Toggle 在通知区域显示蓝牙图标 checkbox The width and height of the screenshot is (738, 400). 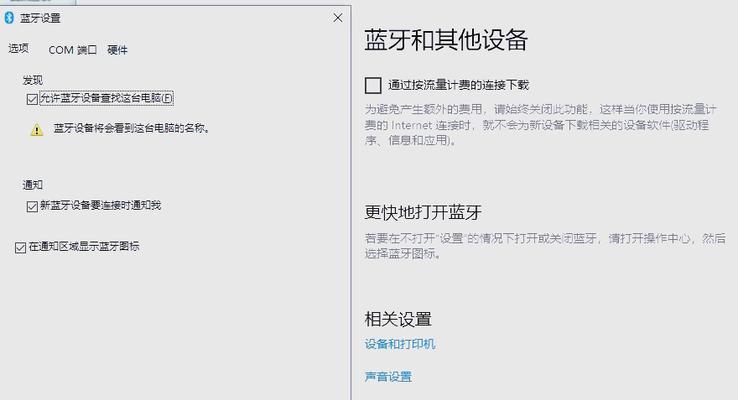[20, 248]
